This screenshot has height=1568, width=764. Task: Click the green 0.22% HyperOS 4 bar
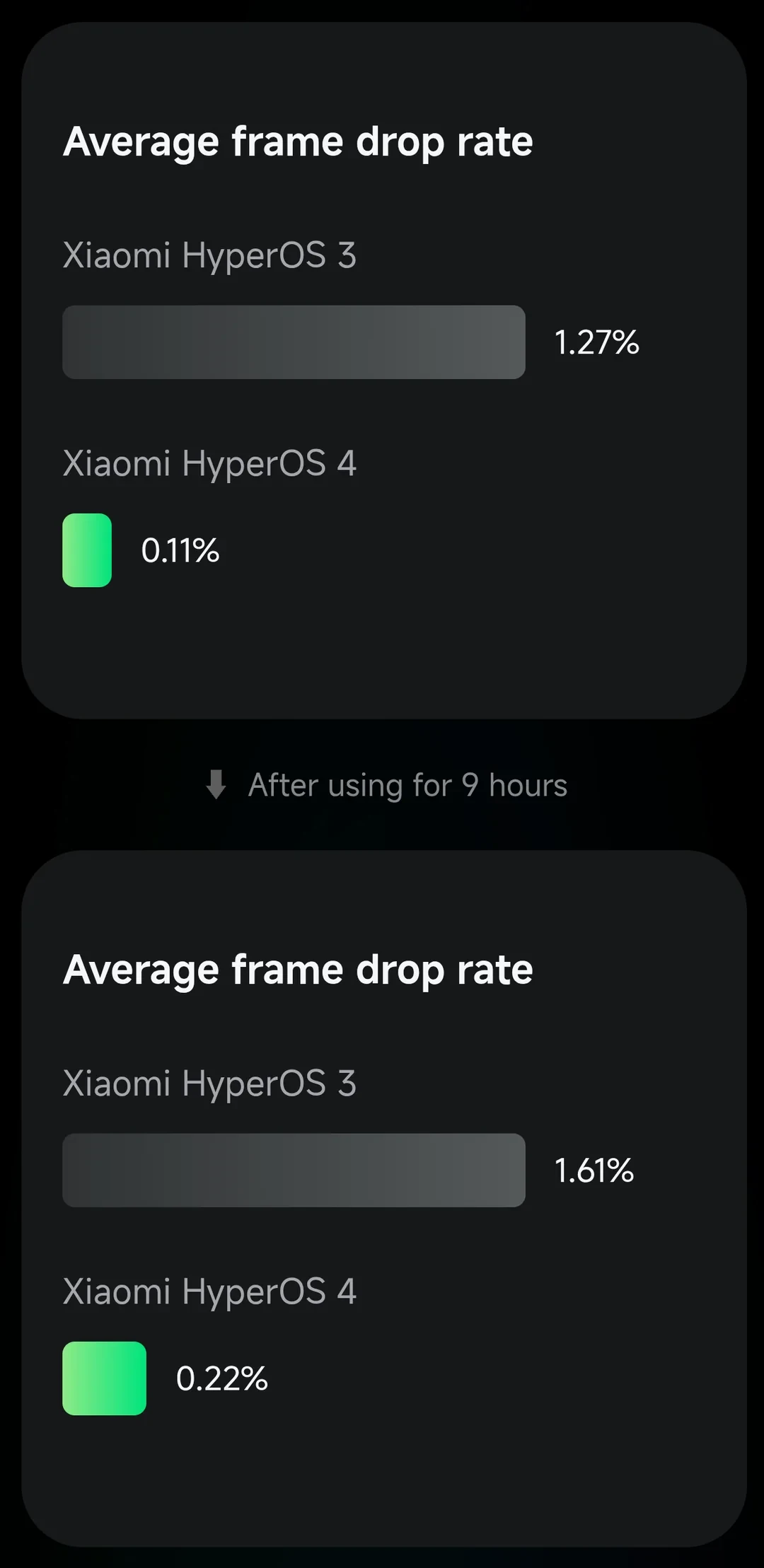click(104, 1378)
